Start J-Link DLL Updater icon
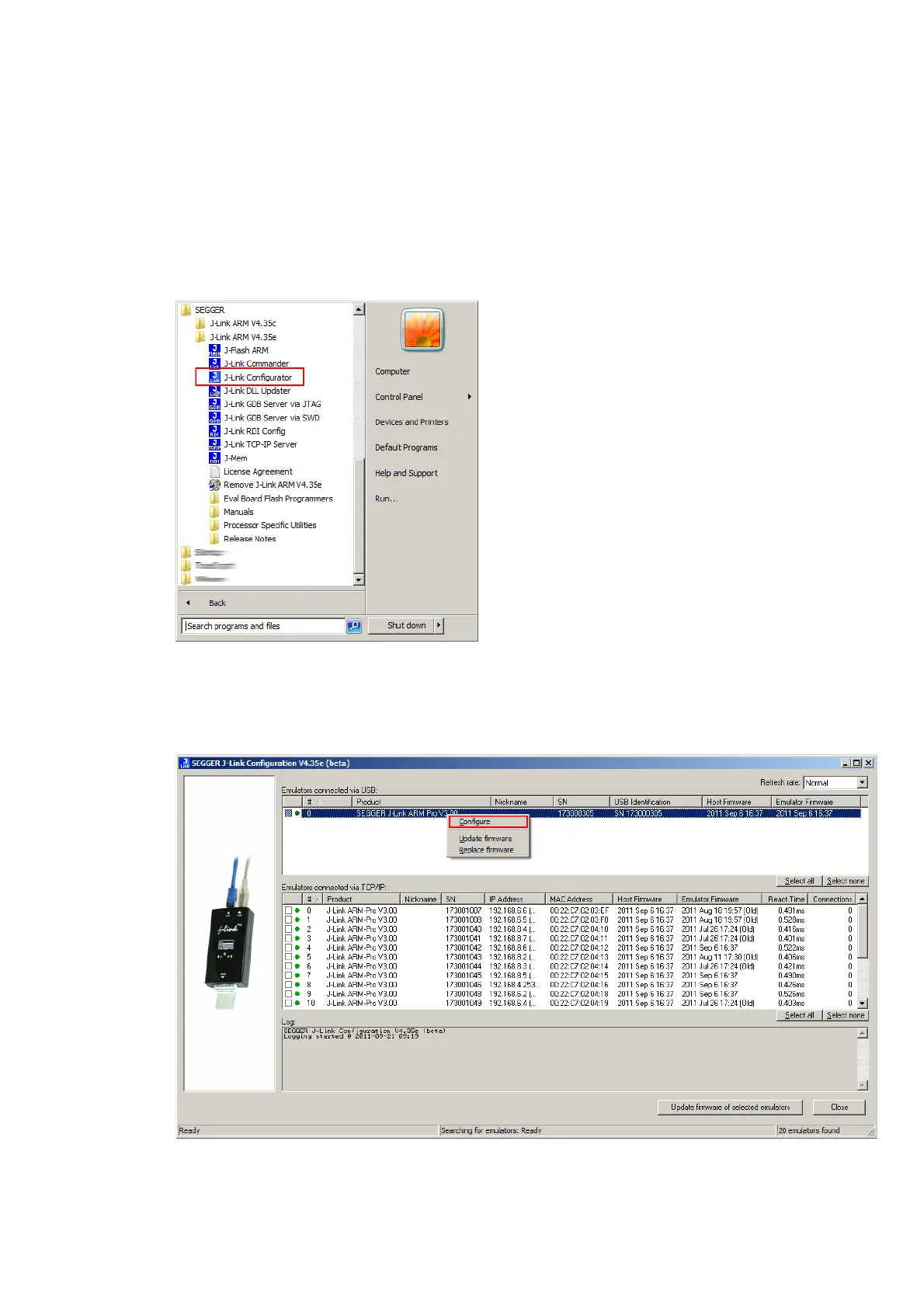 pyautogui.click(x=214, y=391)
